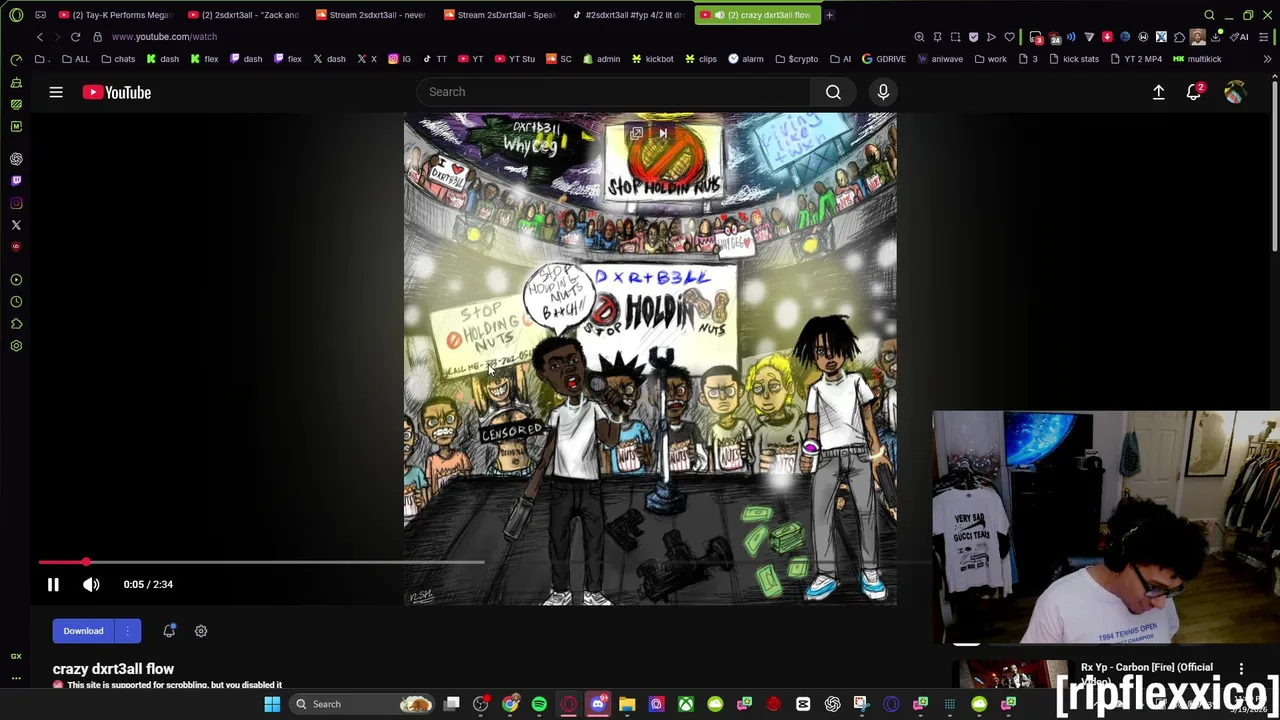
Task: Open the GX Control sidebar button
Action: pos(16,656)
